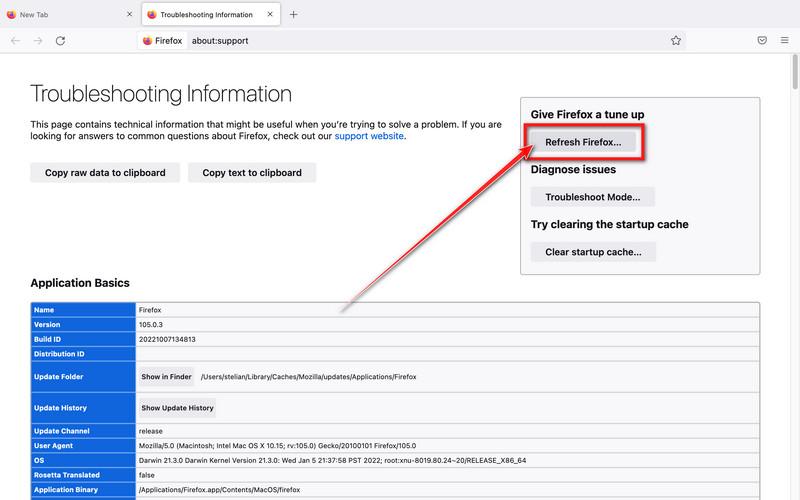Screen dimensions: 800x500
Task: Click the Give Firefox a tune up heading
Action: tap(587, 114)
